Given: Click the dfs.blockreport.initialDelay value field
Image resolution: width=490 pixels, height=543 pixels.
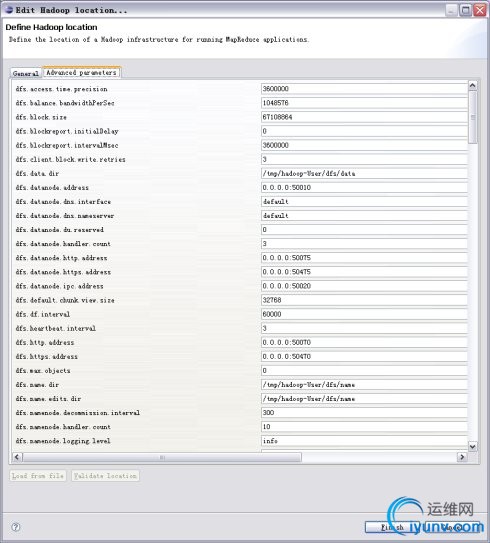Looking at the screenshot, I should click(364, 131).
